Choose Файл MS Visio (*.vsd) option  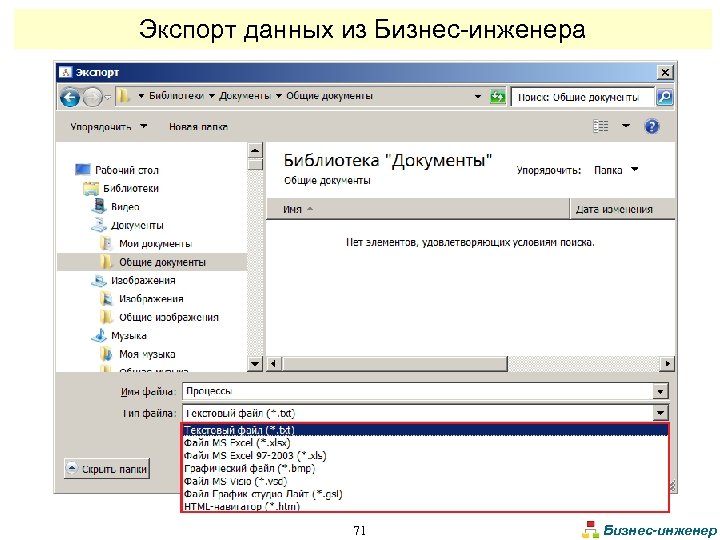(x=425, y=481)
